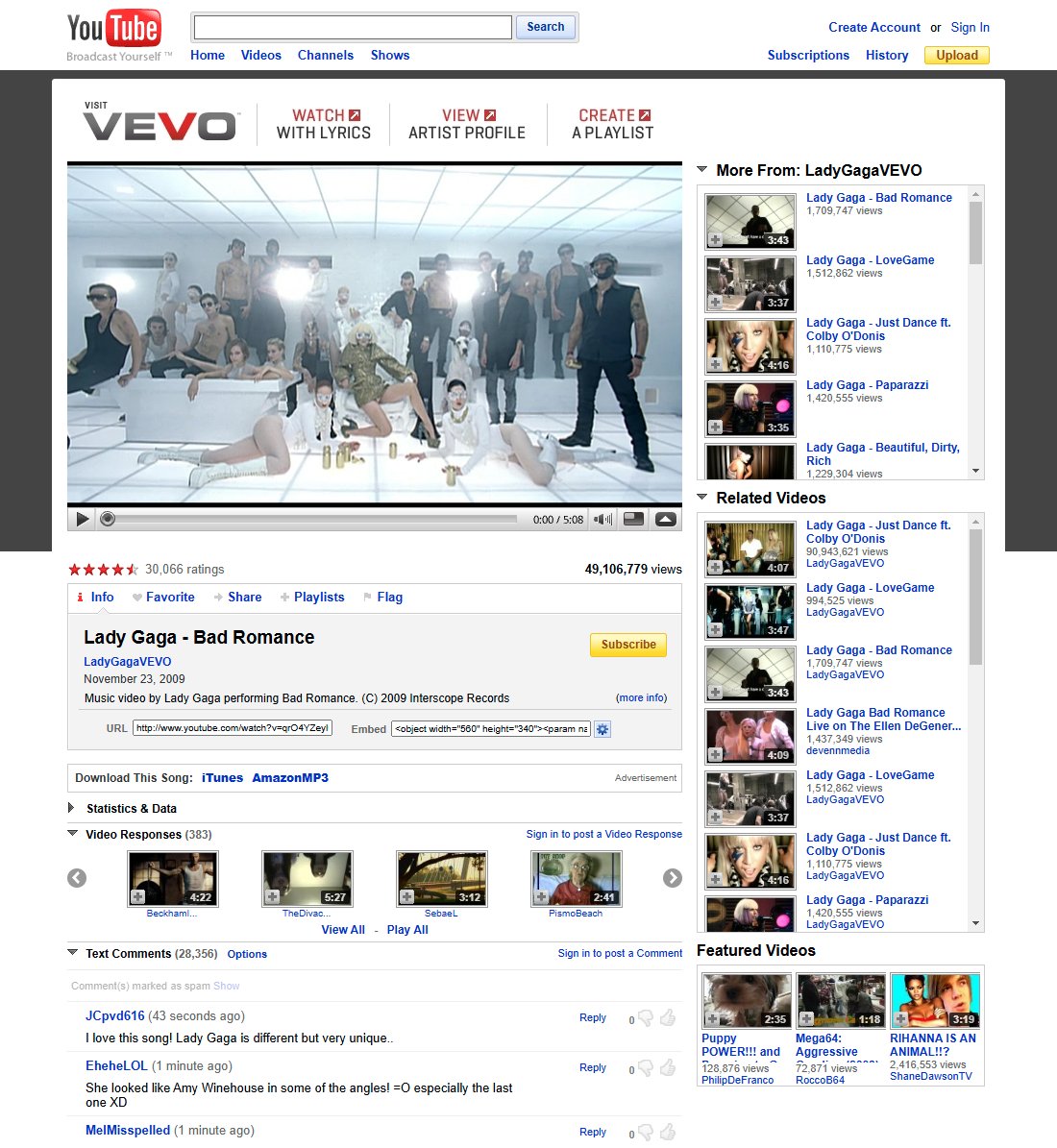Screen dimensions: 1057x1148
Task: Click the YouTube logo
Action: (x=114, y=29)
